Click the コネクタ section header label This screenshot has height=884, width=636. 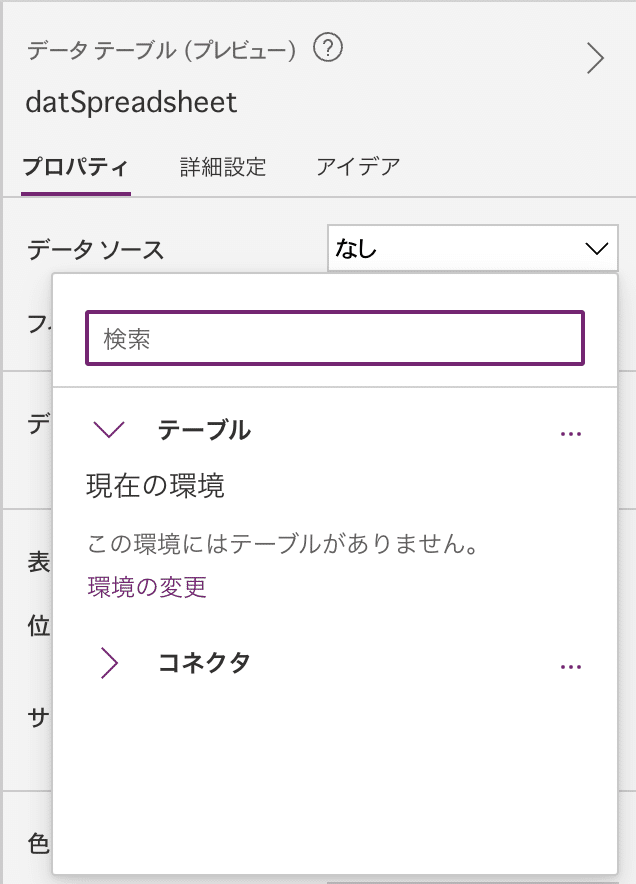point(204,662)
